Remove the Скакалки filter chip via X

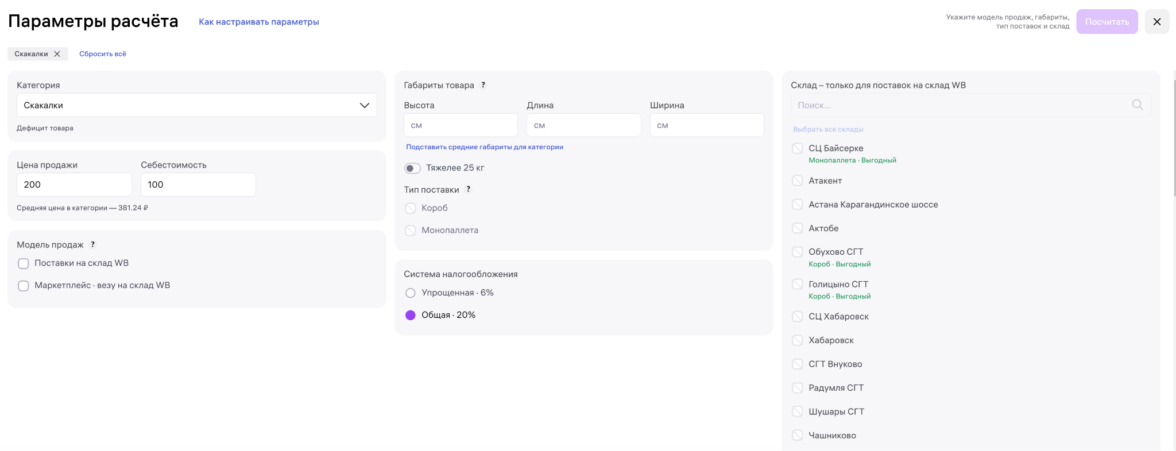[x=57, y=54]
